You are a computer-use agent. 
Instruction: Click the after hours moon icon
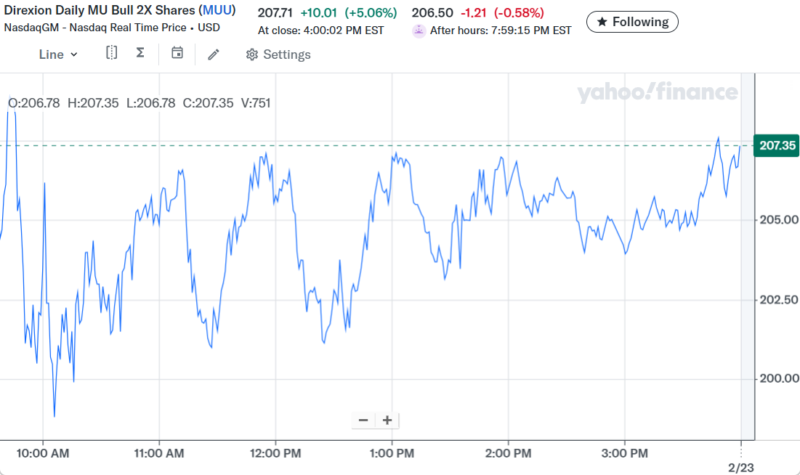point(419,30)
